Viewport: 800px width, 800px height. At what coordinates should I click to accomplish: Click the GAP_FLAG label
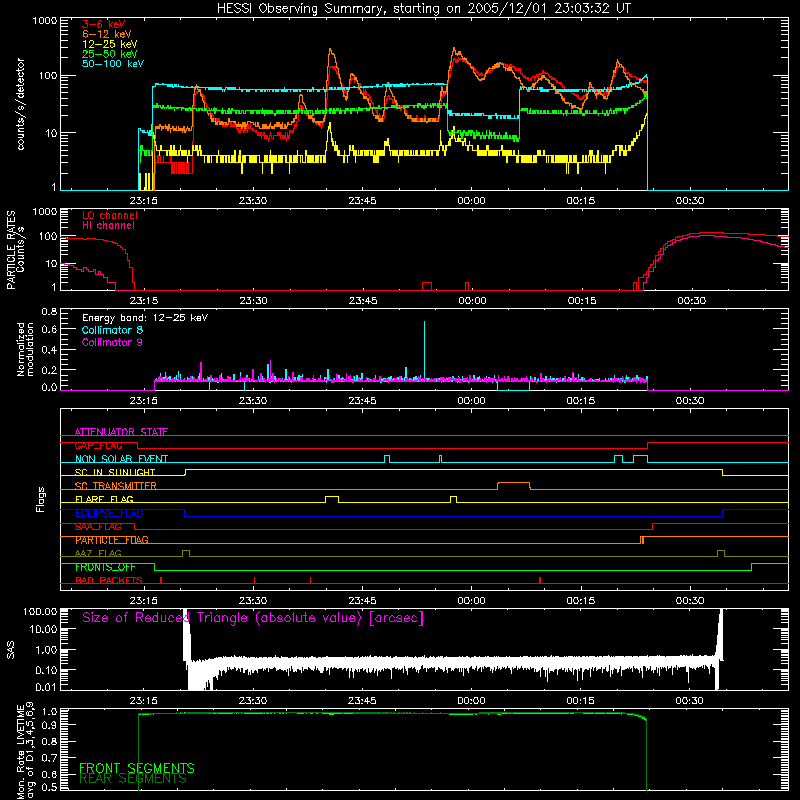pos(98,445)
